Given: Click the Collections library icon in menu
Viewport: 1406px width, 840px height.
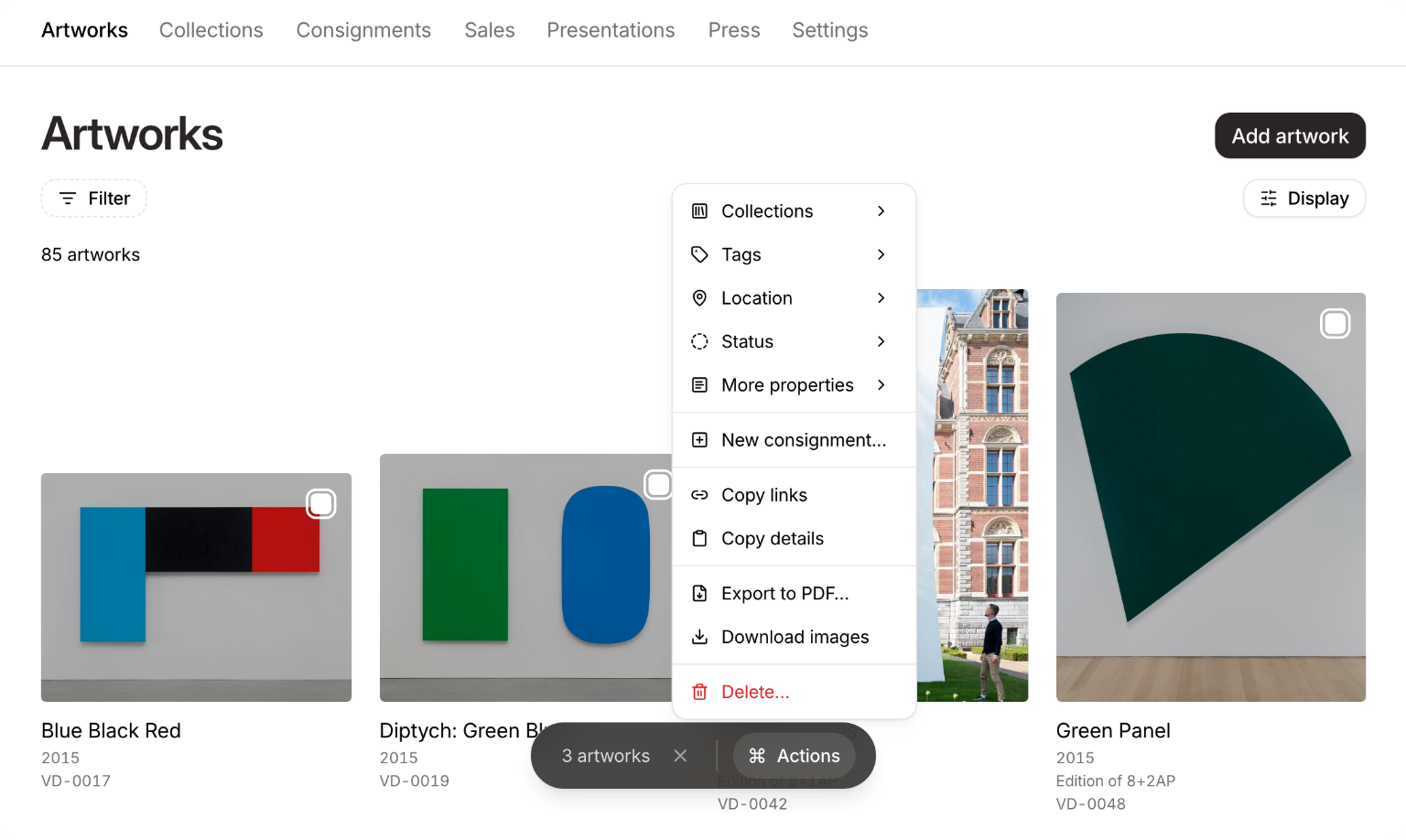Looking at the screenshot, I should tap(699, 211).
